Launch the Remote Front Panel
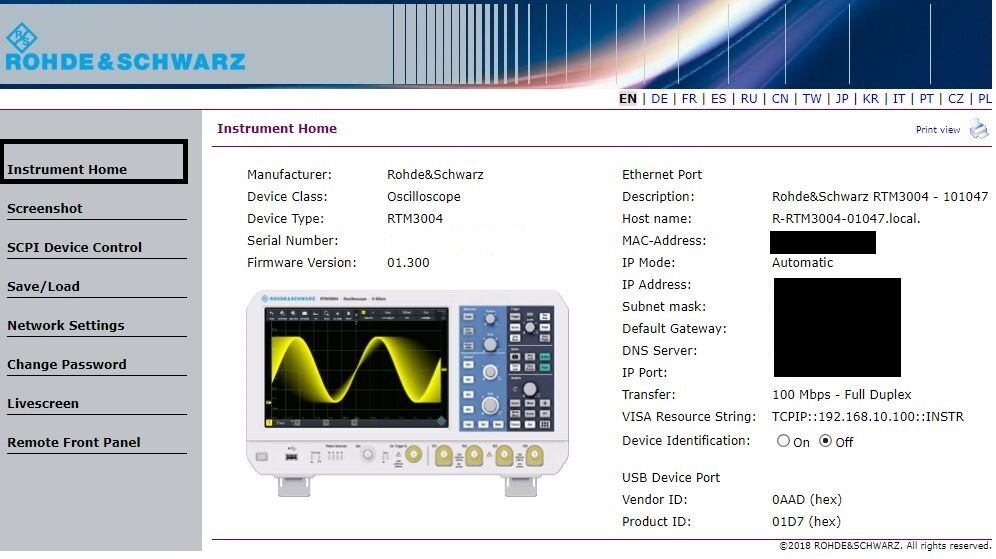 pos(74,442)
